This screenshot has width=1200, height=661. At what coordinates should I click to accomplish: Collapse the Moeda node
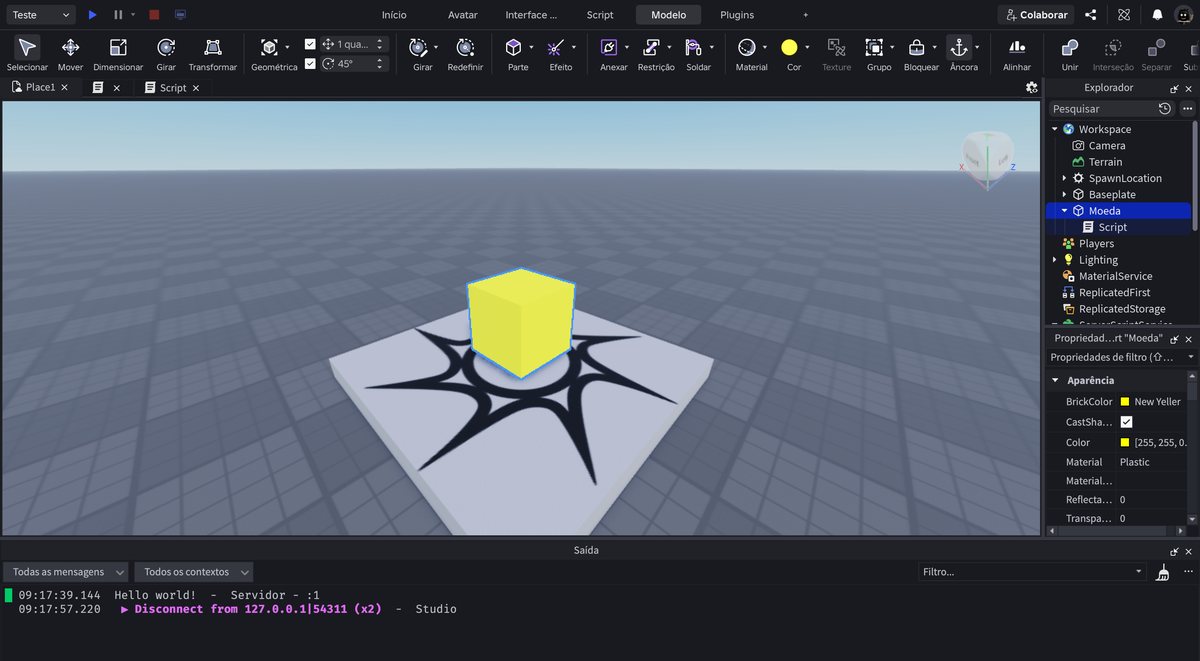1064,211
